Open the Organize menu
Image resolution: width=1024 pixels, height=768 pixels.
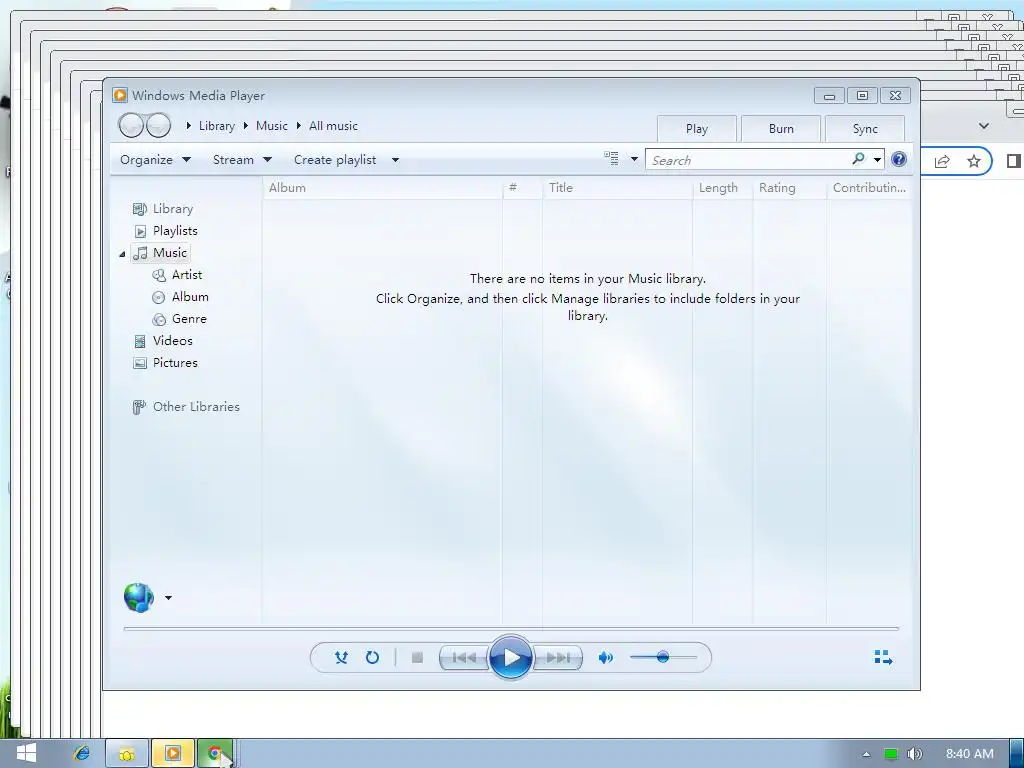(155, 160)
